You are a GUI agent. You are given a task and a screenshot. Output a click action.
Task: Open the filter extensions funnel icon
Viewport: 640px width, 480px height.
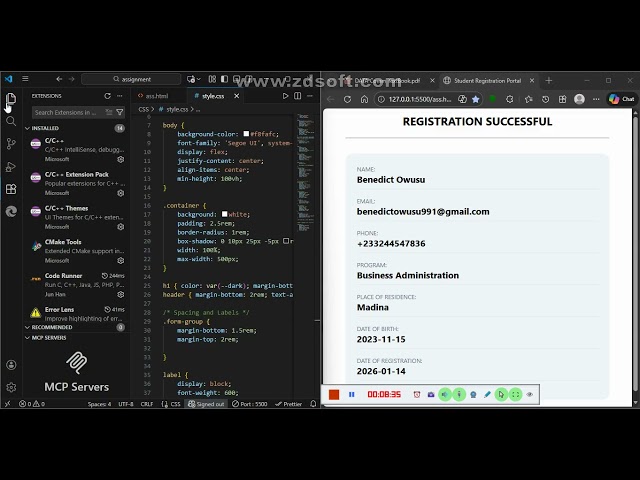[x=120, y=112]
